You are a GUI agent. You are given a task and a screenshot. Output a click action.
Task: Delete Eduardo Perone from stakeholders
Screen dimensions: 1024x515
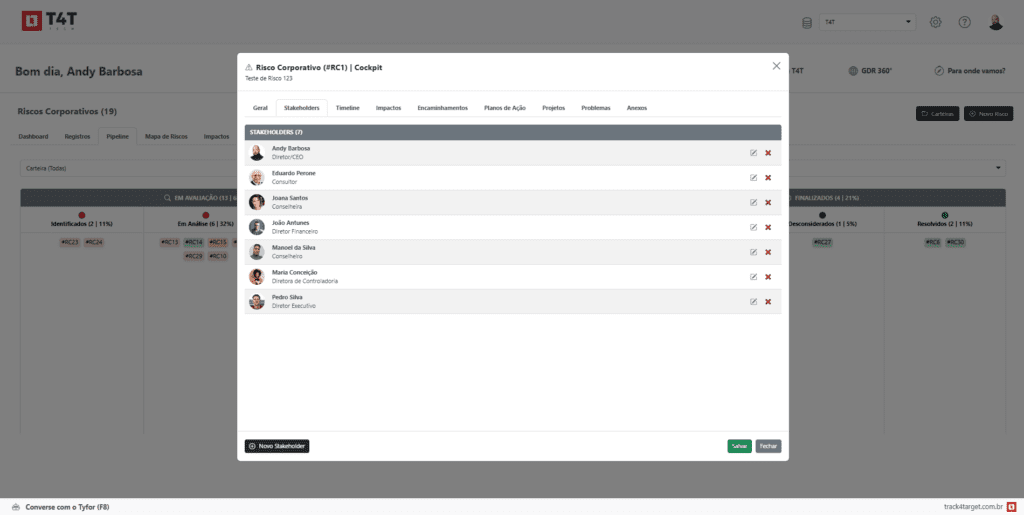coord(768,178)
